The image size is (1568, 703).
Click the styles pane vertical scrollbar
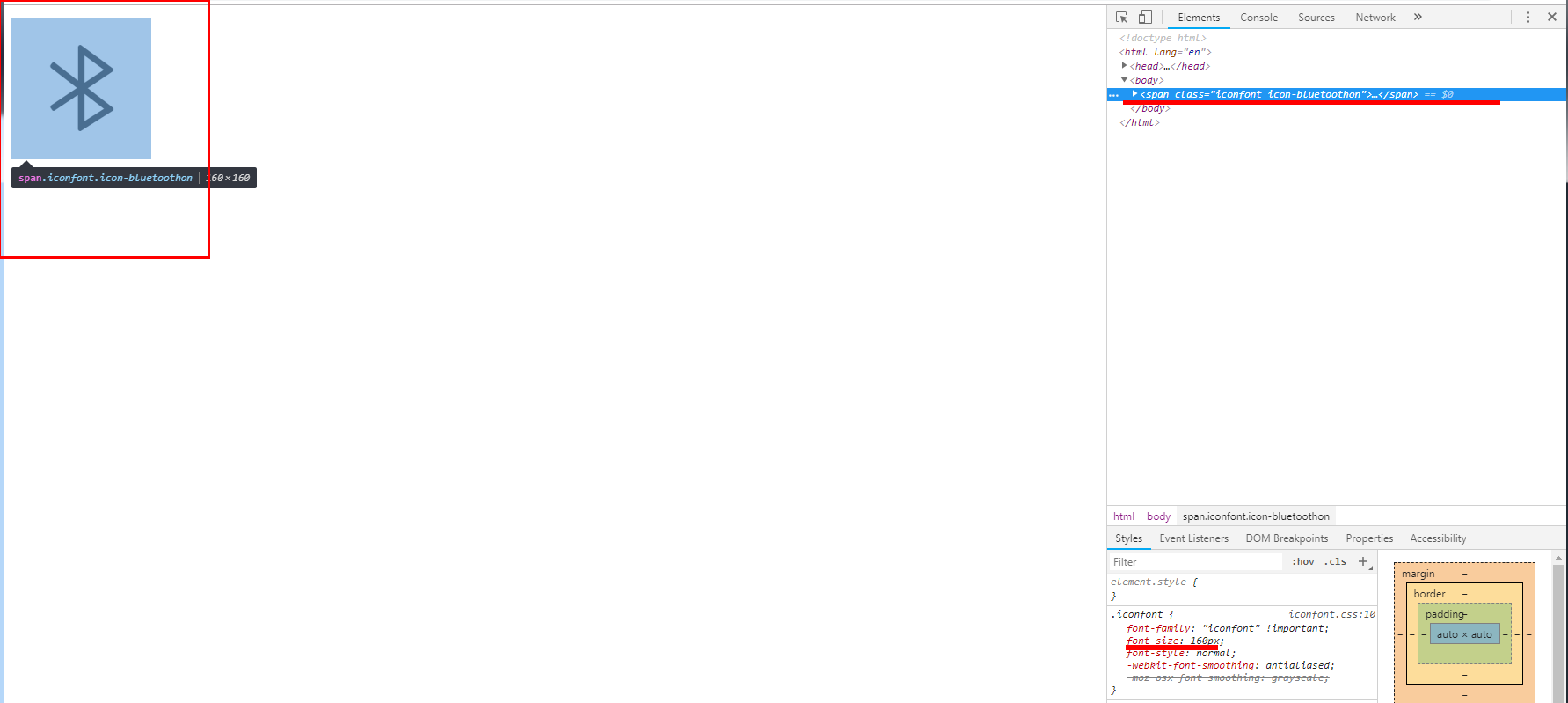click(x=1558, y=629)
